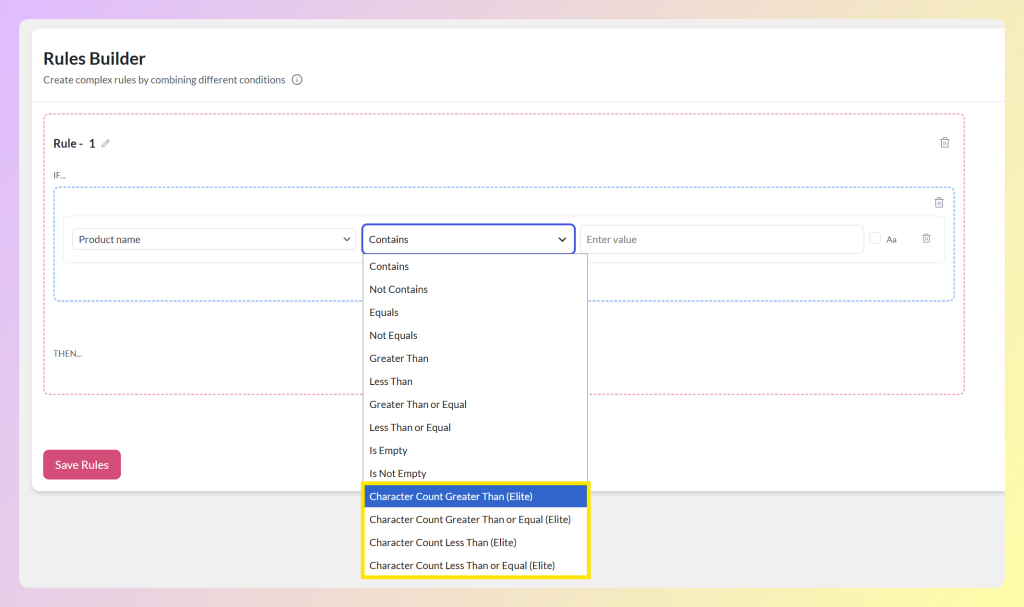Delete Rule 1 with the top trash icon

click(944, 142)
